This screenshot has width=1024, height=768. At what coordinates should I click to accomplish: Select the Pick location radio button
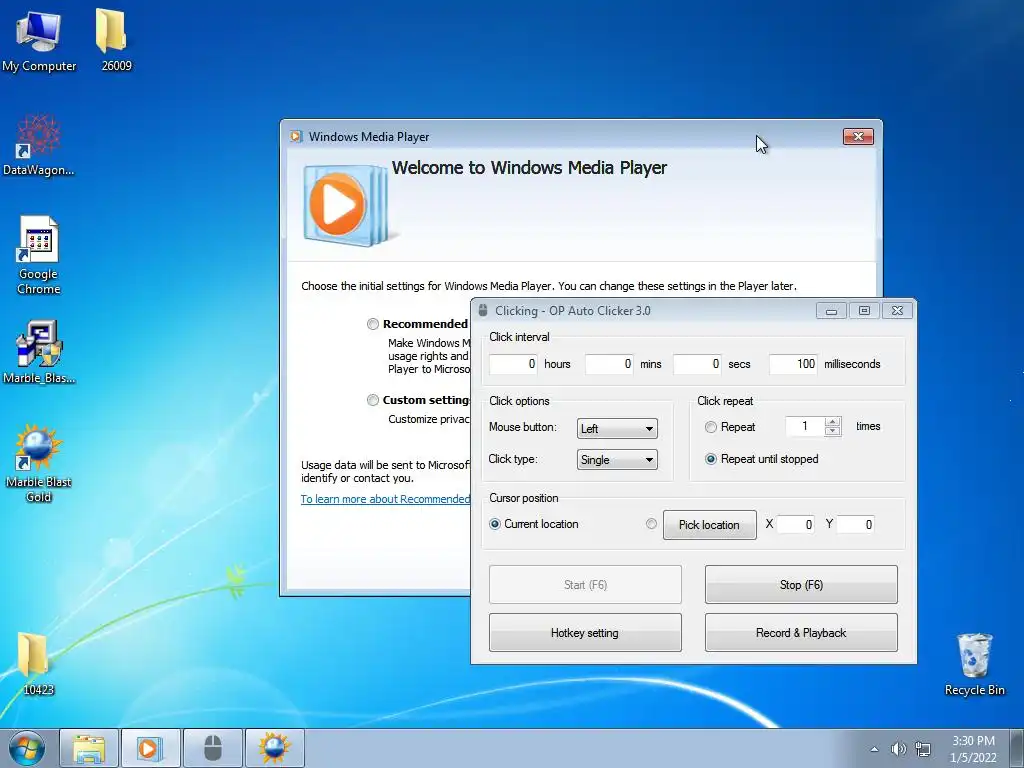click(x=651, y=524)
